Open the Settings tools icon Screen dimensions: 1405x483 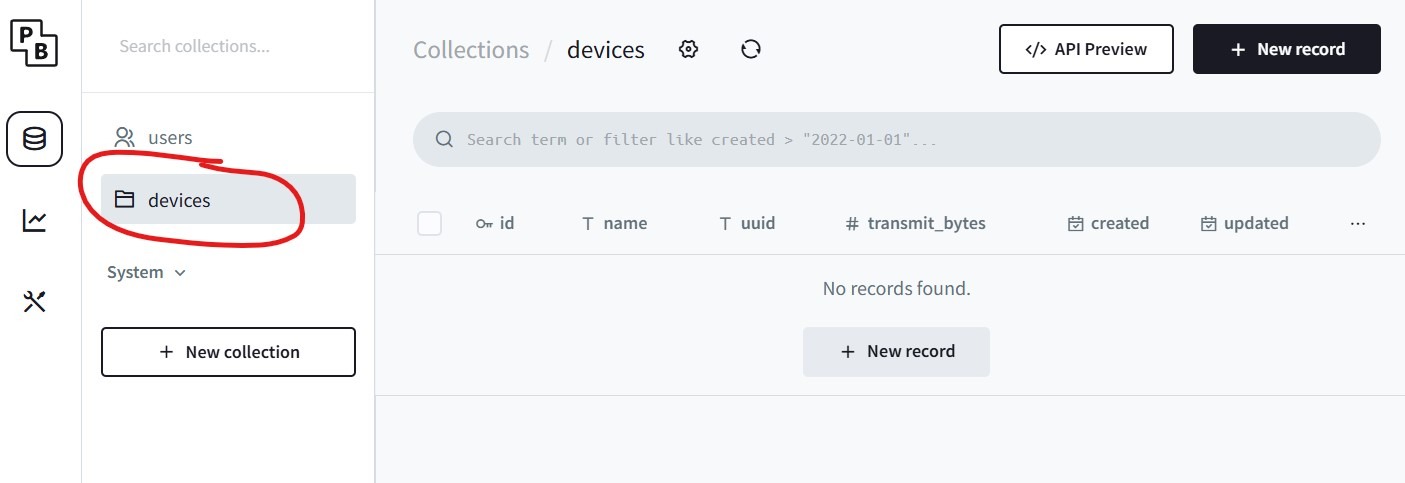(x=35, y=301)
